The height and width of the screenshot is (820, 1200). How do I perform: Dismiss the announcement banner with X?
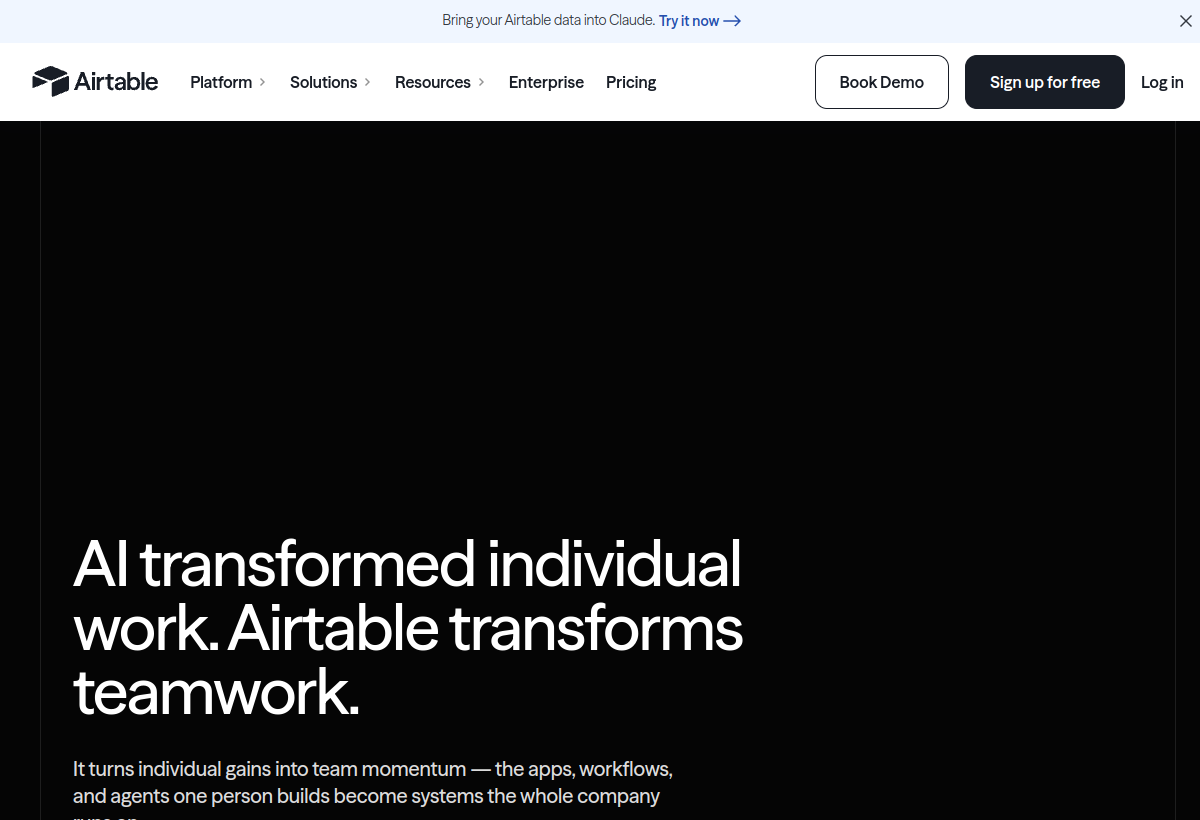[1185, 21]
